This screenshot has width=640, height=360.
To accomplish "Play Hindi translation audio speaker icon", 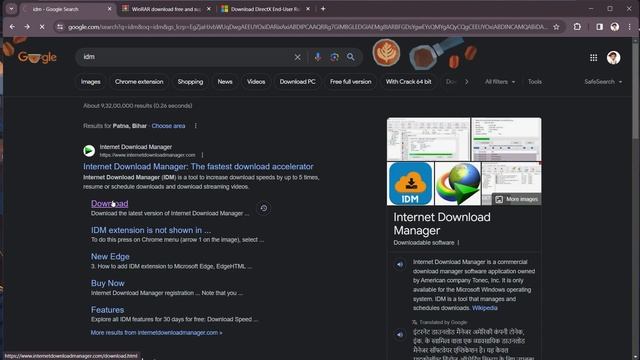I will pyautogui.click(x=400, y=335).
